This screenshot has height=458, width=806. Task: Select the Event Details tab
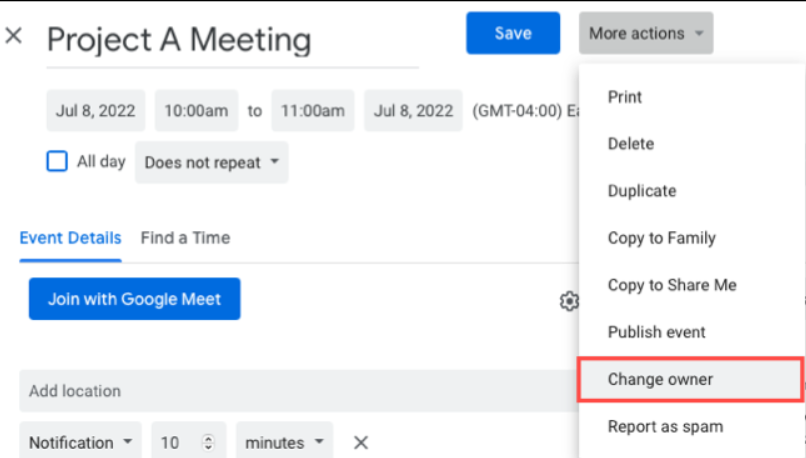coord(70,238)
